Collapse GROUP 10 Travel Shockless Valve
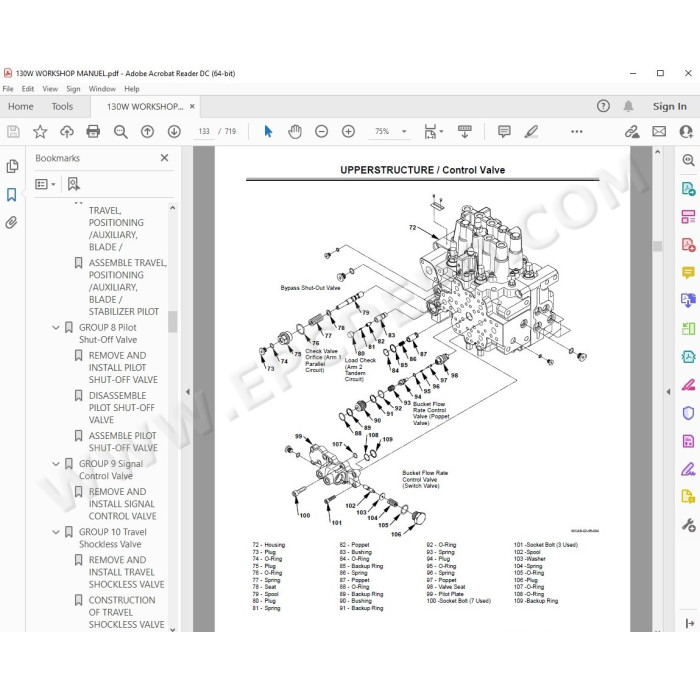700x700 pixels. pyautogui.click(x=56, y=532)
